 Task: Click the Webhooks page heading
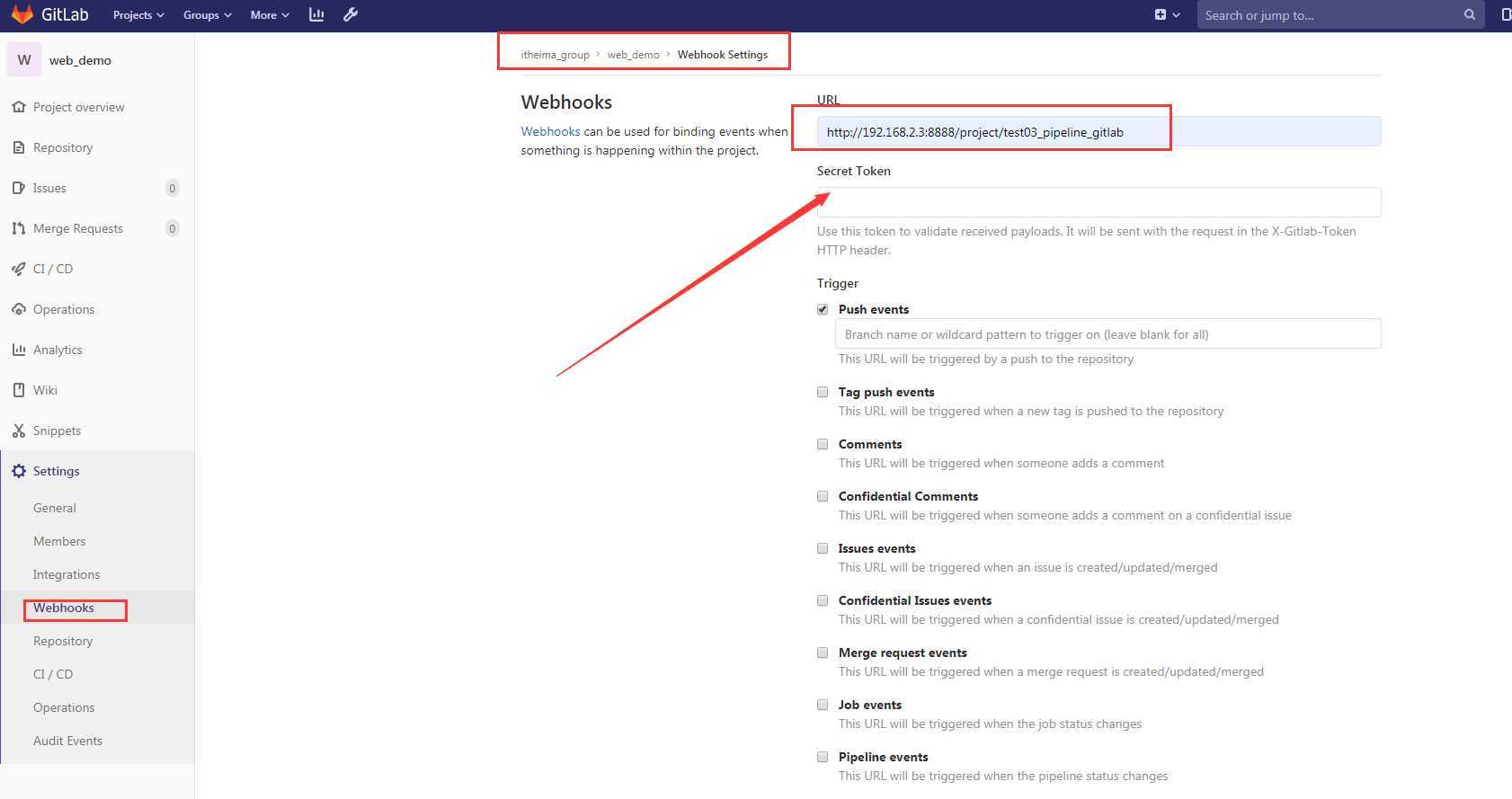click(x=566, y=102)
